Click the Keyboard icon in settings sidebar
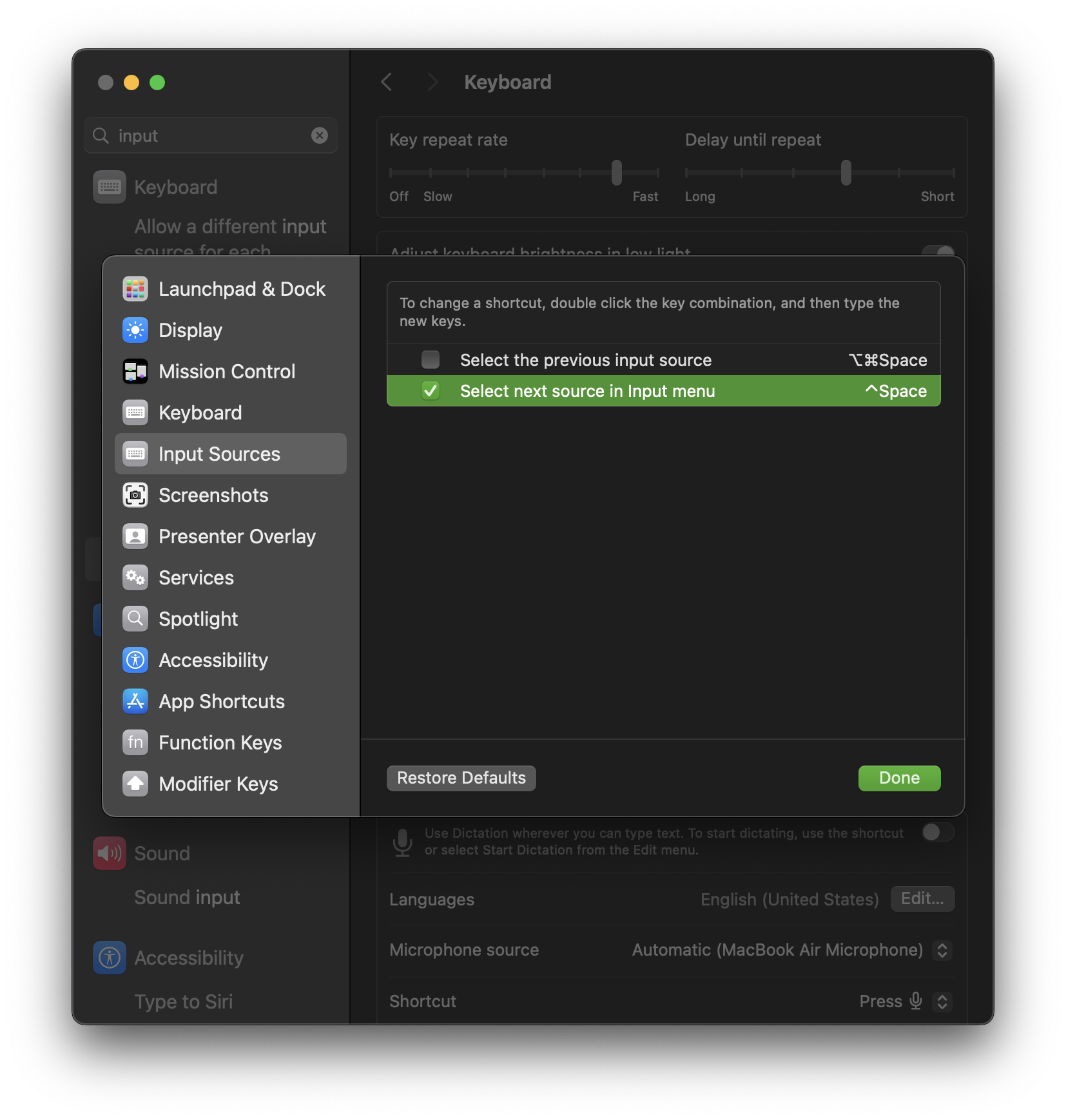 pyautogui.click(x=110, y=187)
